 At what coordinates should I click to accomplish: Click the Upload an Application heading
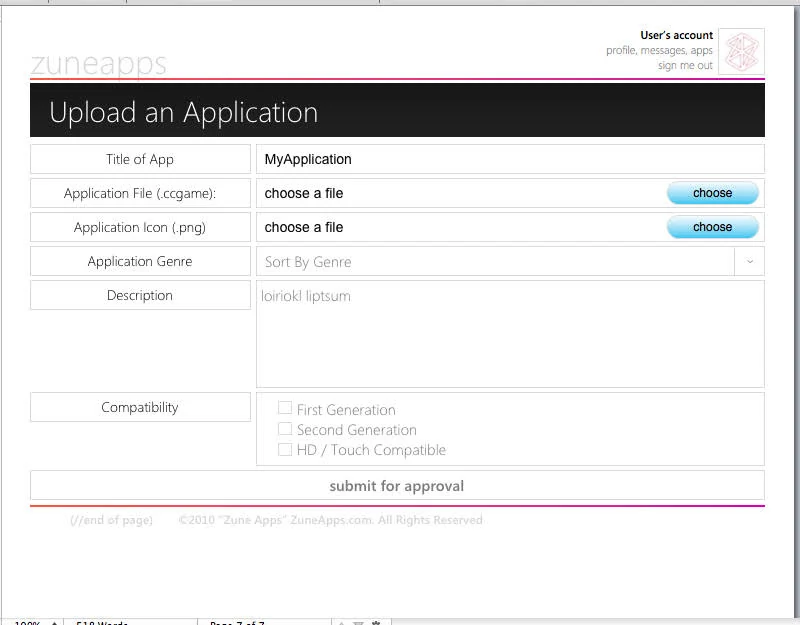click(184, 112)
